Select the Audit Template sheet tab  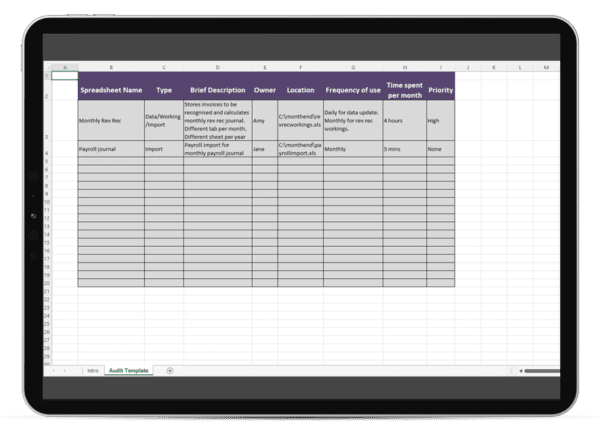pos(129,371)
